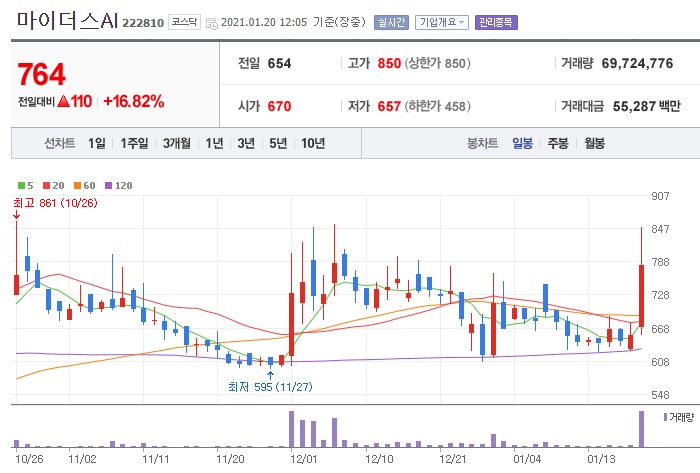Select the 3년 line chart period

[x=246, y=143]
